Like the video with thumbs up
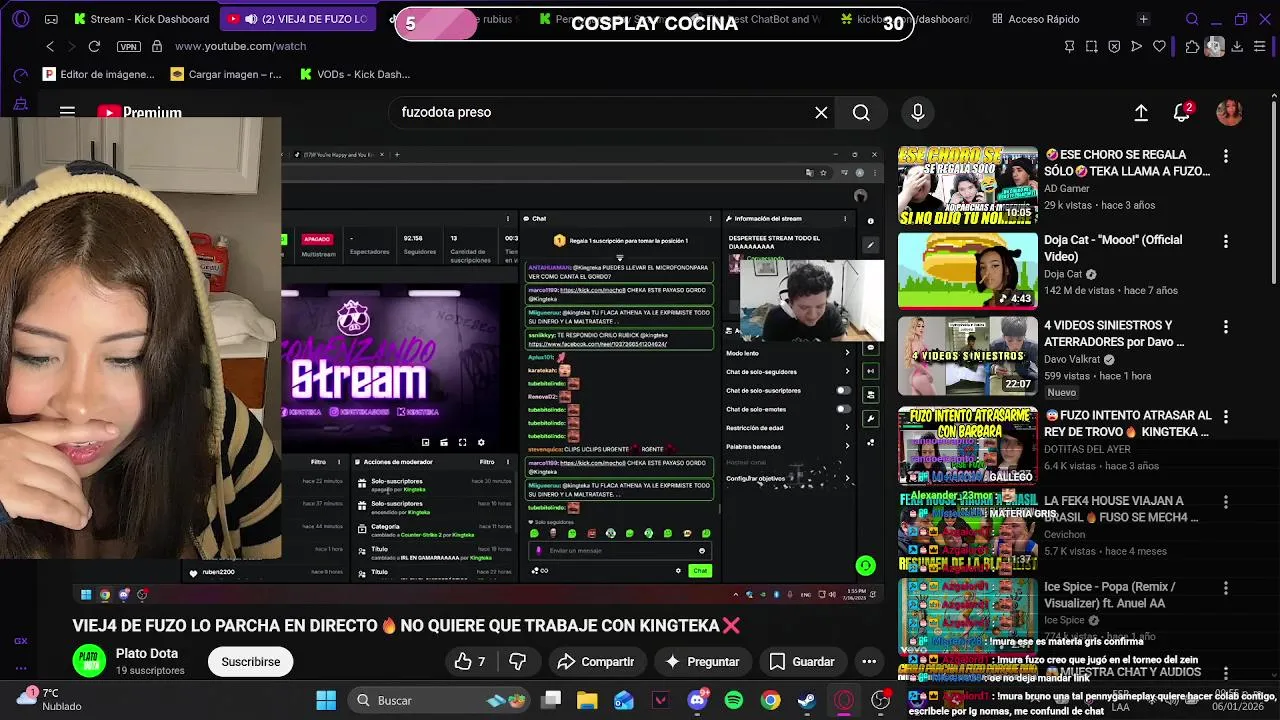This screenshot has height=720, width=1280. [x=469, y=661]
